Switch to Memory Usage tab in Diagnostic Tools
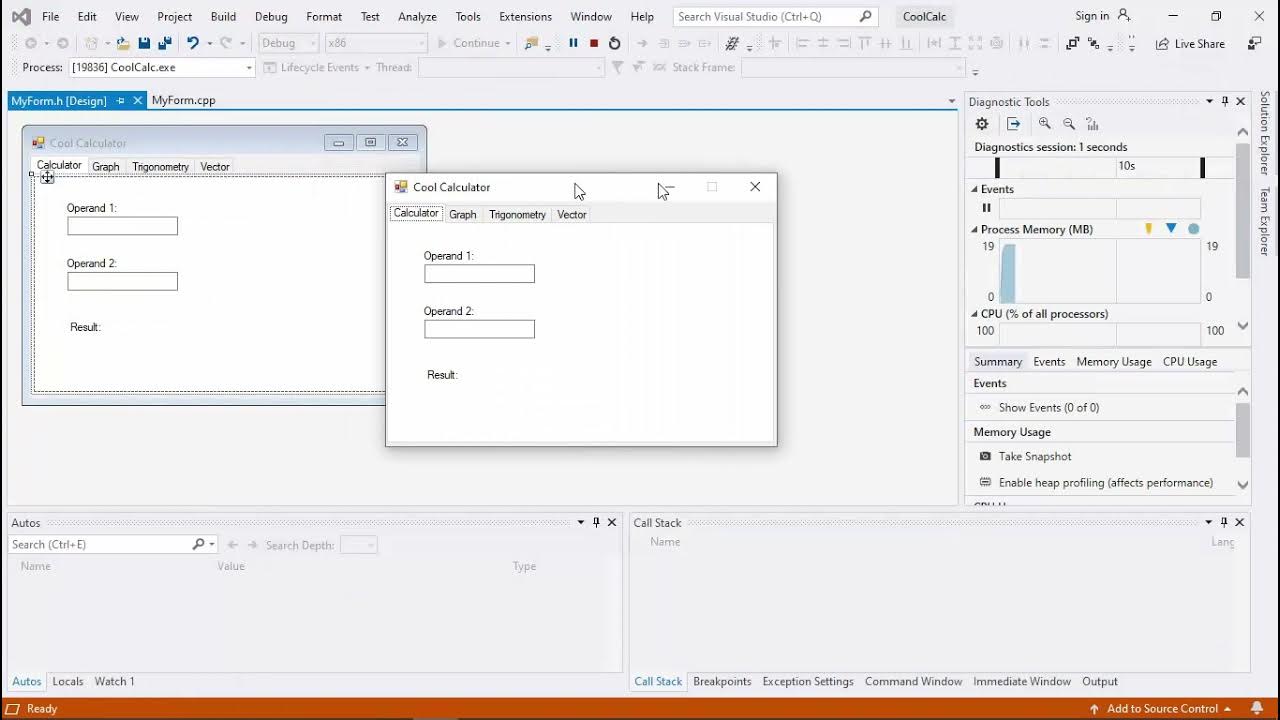 pos(1113,361)
